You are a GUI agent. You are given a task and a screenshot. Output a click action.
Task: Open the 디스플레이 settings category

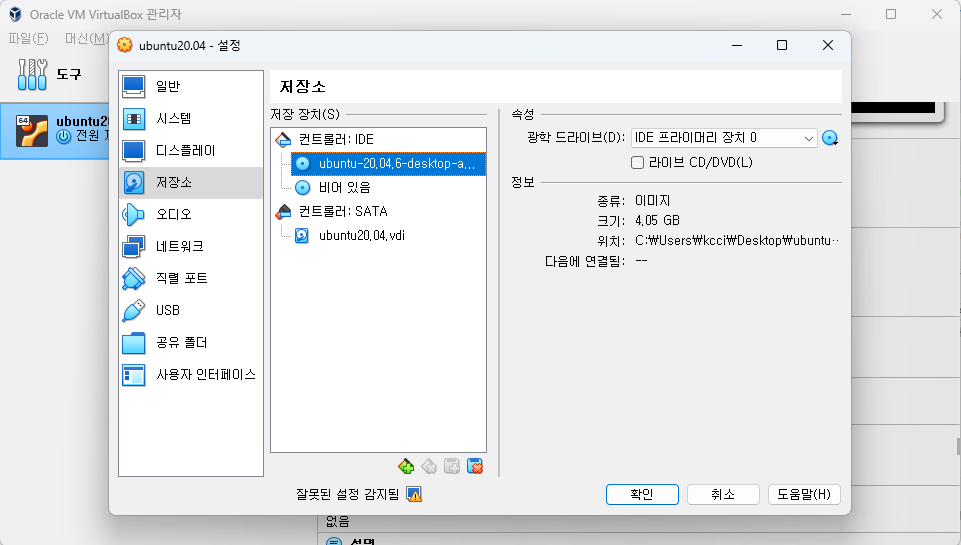coord(191,150)
